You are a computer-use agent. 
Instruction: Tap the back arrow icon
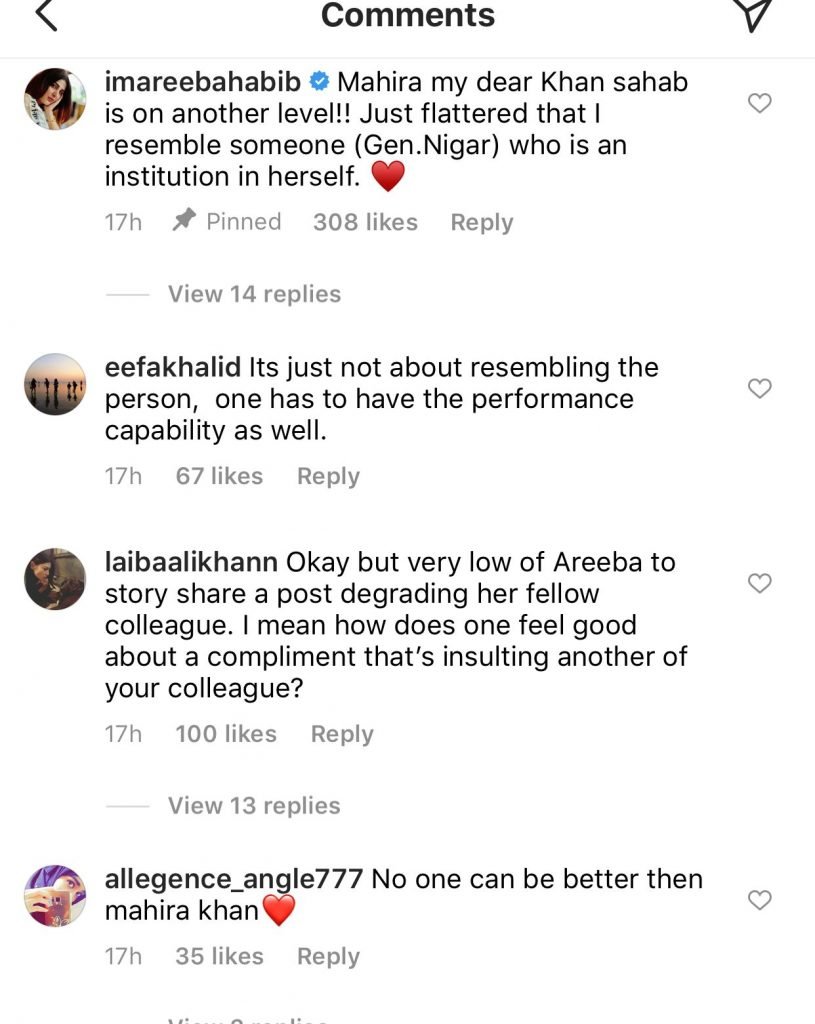coord(46,14)
